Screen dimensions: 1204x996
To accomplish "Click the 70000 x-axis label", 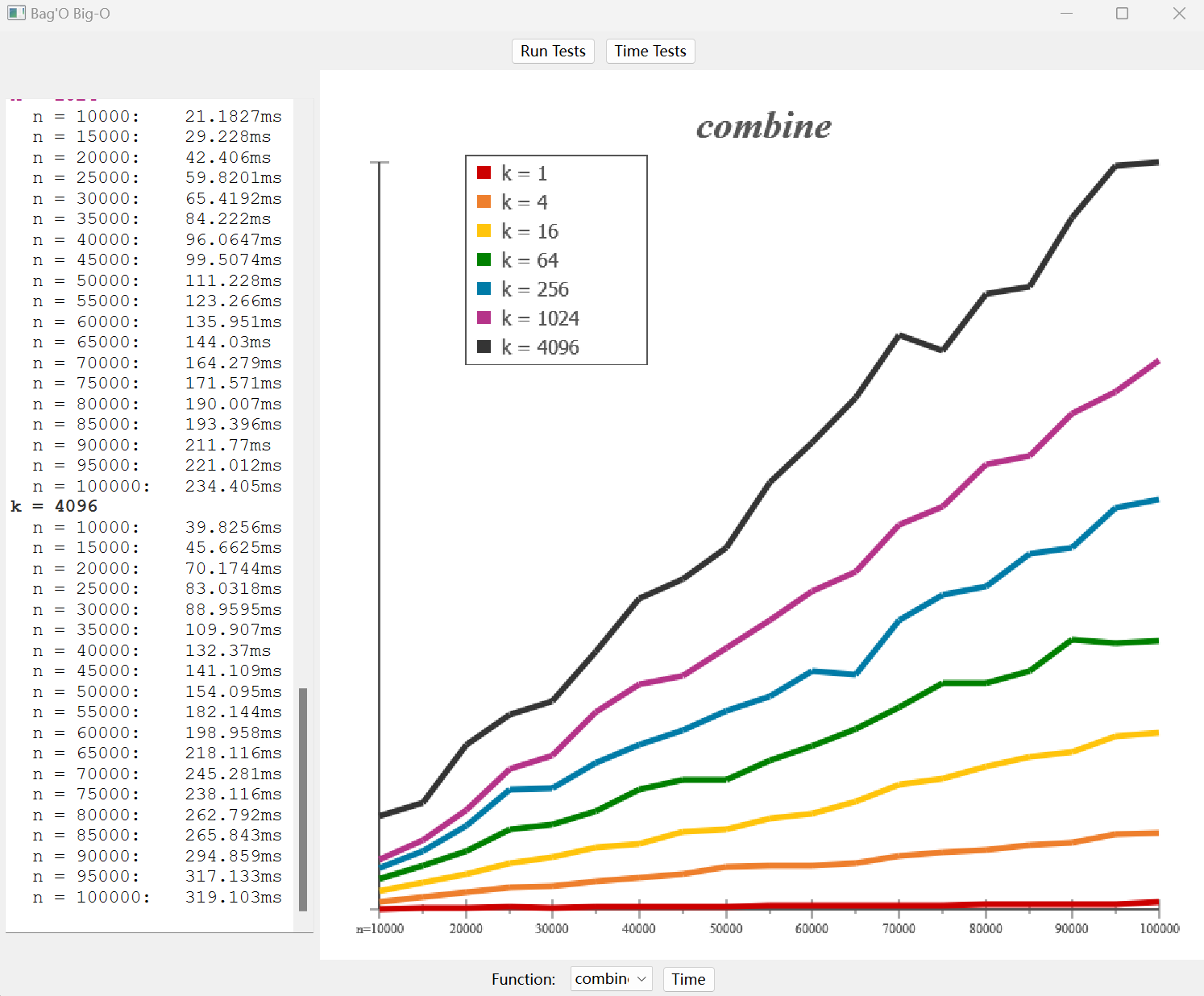I will point(899,928).
